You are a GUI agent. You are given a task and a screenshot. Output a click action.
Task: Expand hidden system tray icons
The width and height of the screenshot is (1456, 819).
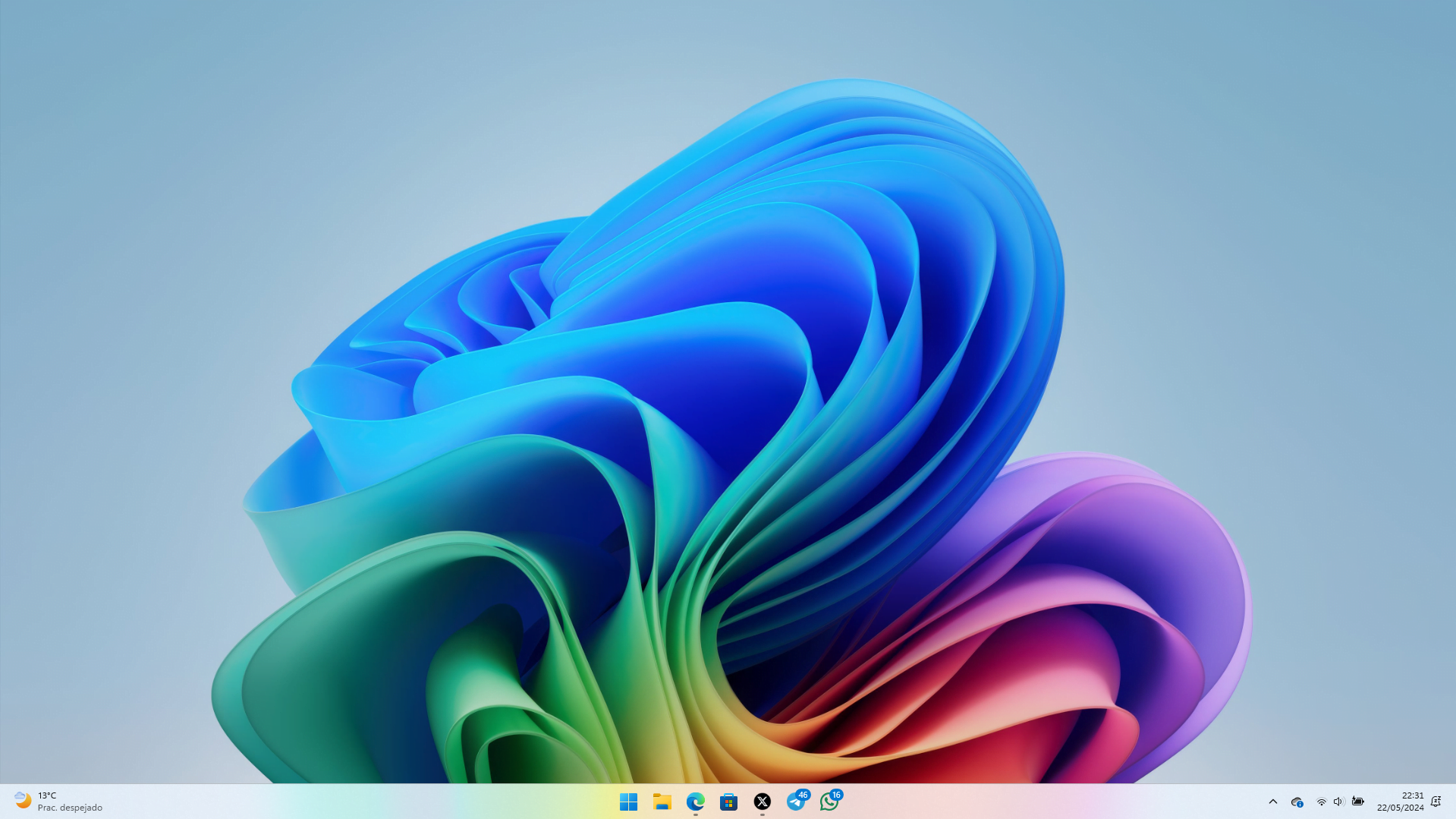click(1273, 802)
